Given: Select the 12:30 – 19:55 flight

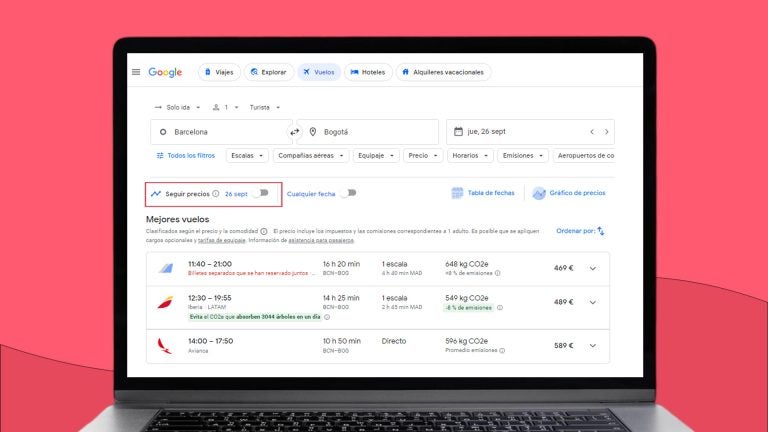Looking at the screenshot, I should click(378, 308).
